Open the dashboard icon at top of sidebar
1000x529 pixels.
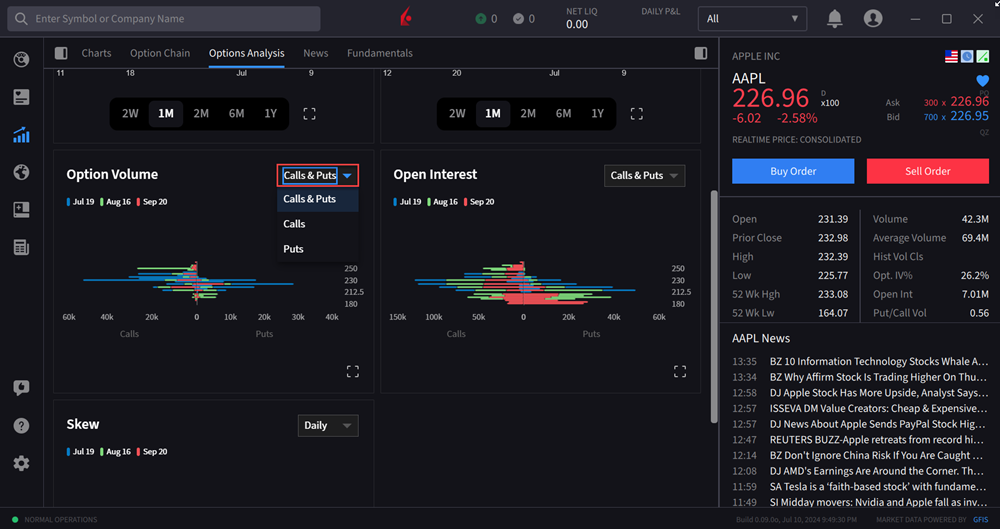tap(21, 60)
